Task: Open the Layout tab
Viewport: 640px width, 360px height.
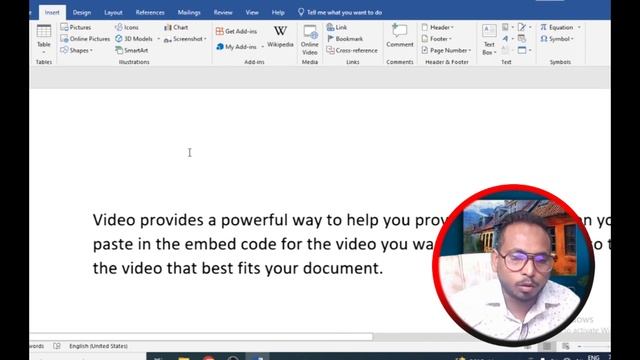Action: coord(113,13)
